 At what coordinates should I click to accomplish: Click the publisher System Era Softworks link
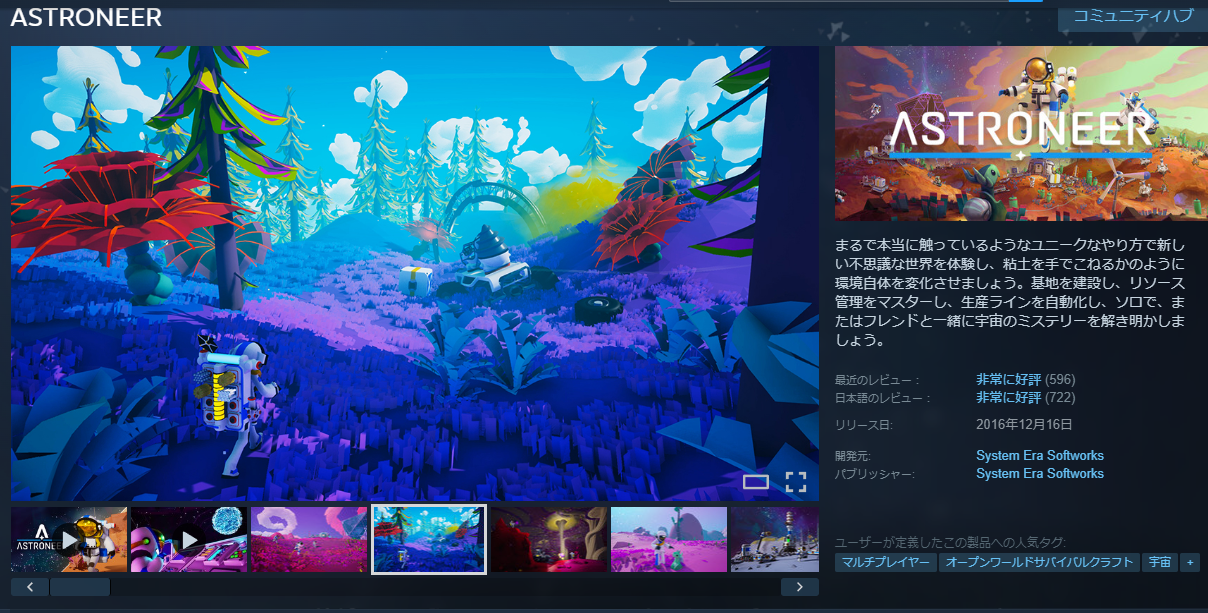tap(1039, 474)
